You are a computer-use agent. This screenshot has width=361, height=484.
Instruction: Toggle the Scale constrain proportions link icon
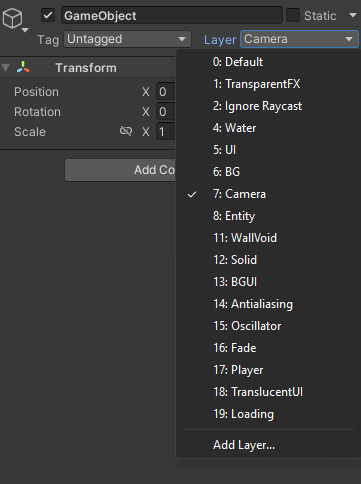click(126, 131)
